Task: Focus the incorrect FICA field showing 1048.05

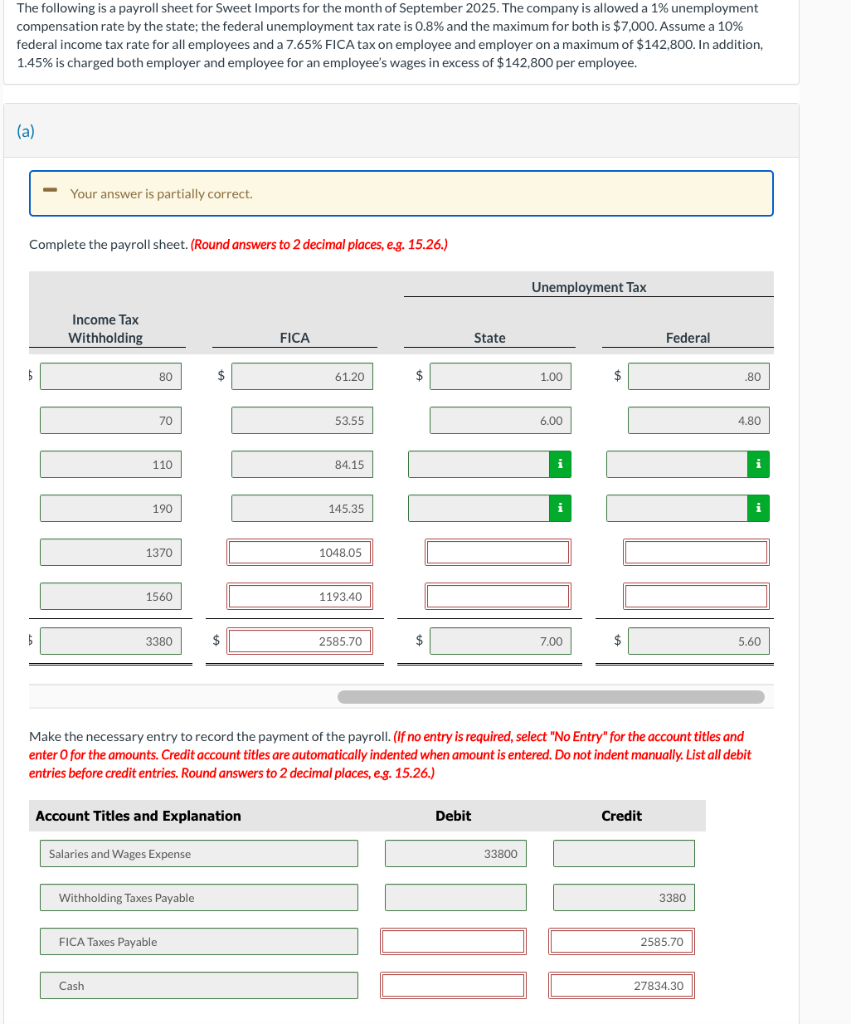Action: (x=300, y=552)
